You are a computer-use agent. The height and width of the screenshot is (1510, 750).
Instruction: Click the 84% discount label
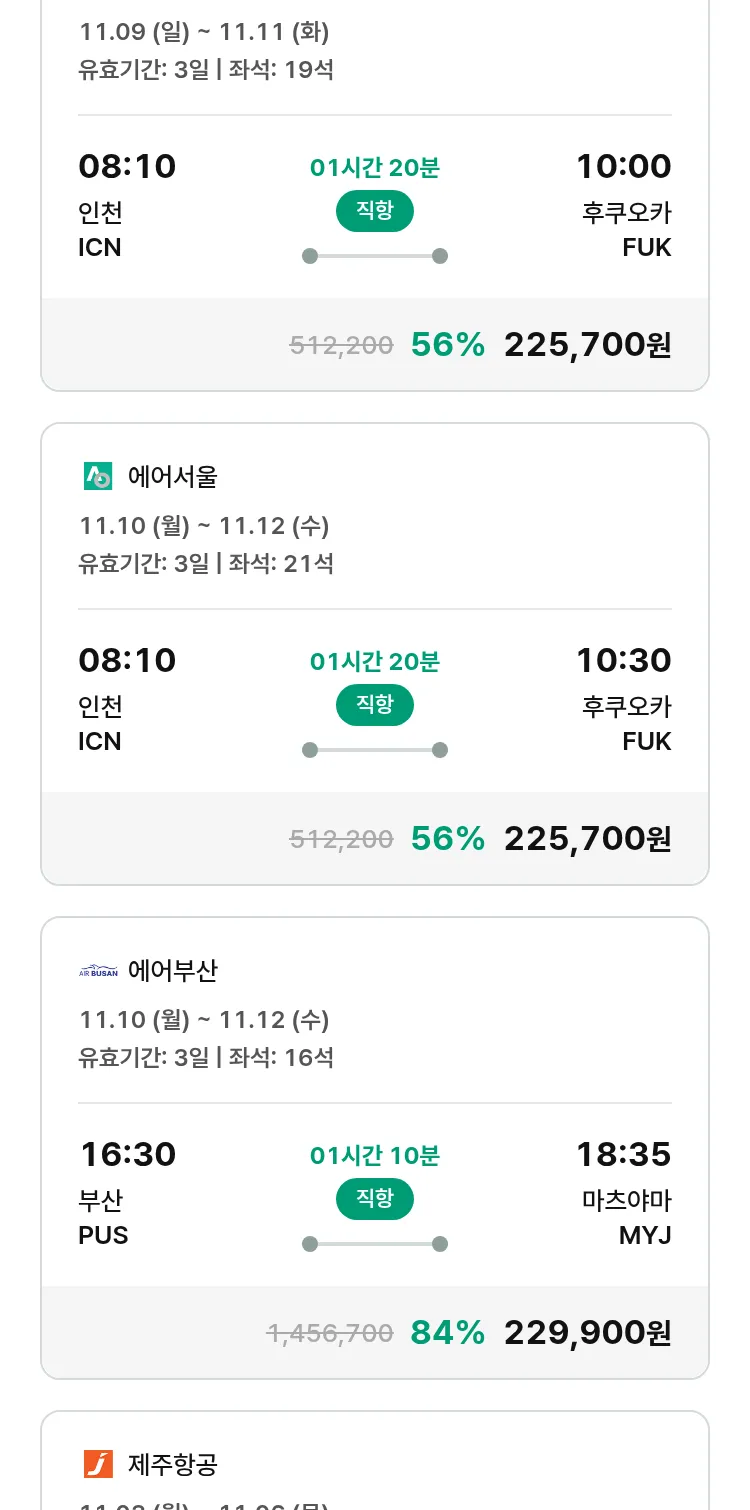[447, 1333]
